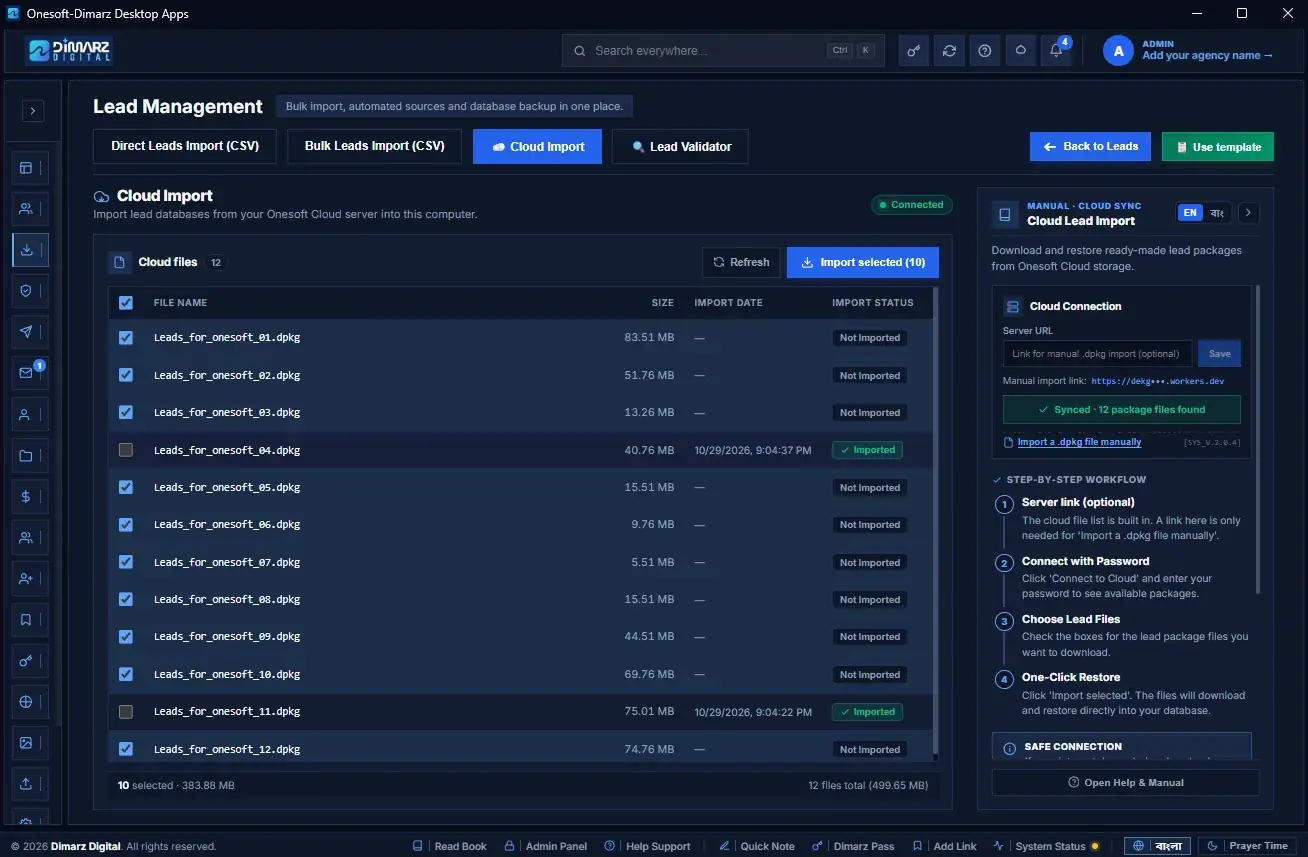Screen dimensions: 1308x857
Task: Click the Server URL input field
Action: click(1097, 353)
